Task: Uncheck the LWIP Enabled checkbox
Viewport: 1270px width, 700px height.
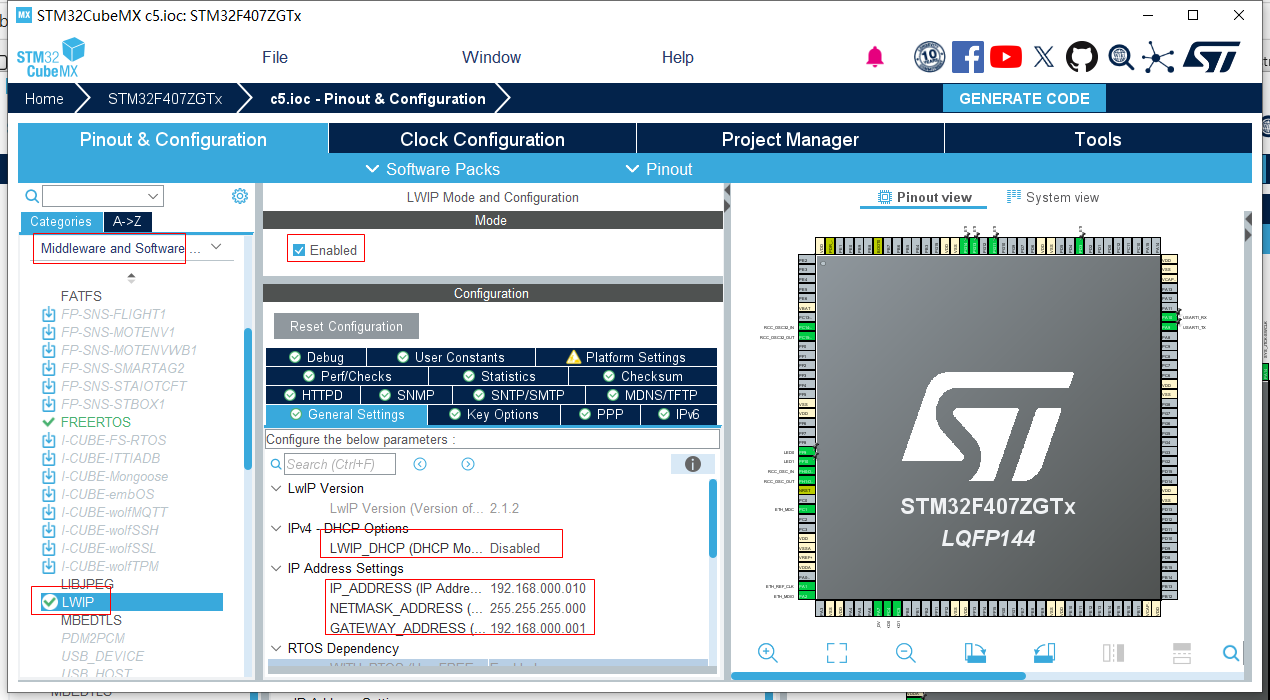Action: pos(299,250)
